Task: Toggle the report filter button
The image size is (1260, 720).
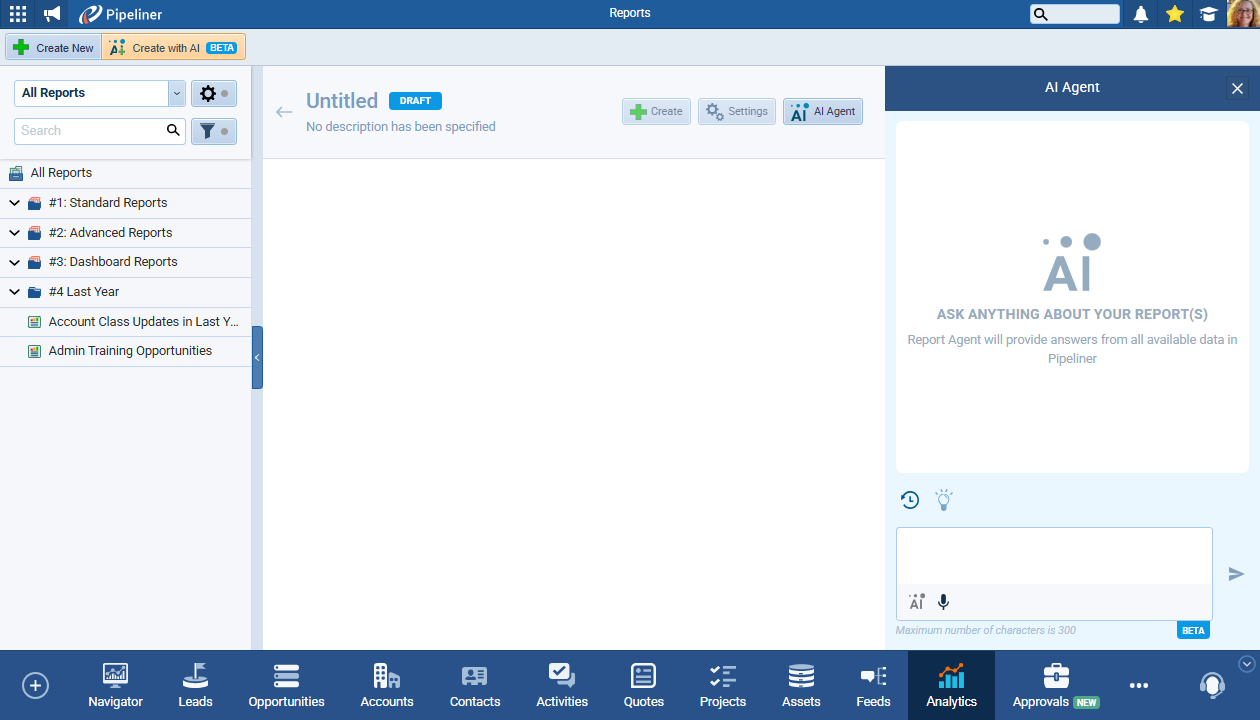Action: click(x=213, y=131)
